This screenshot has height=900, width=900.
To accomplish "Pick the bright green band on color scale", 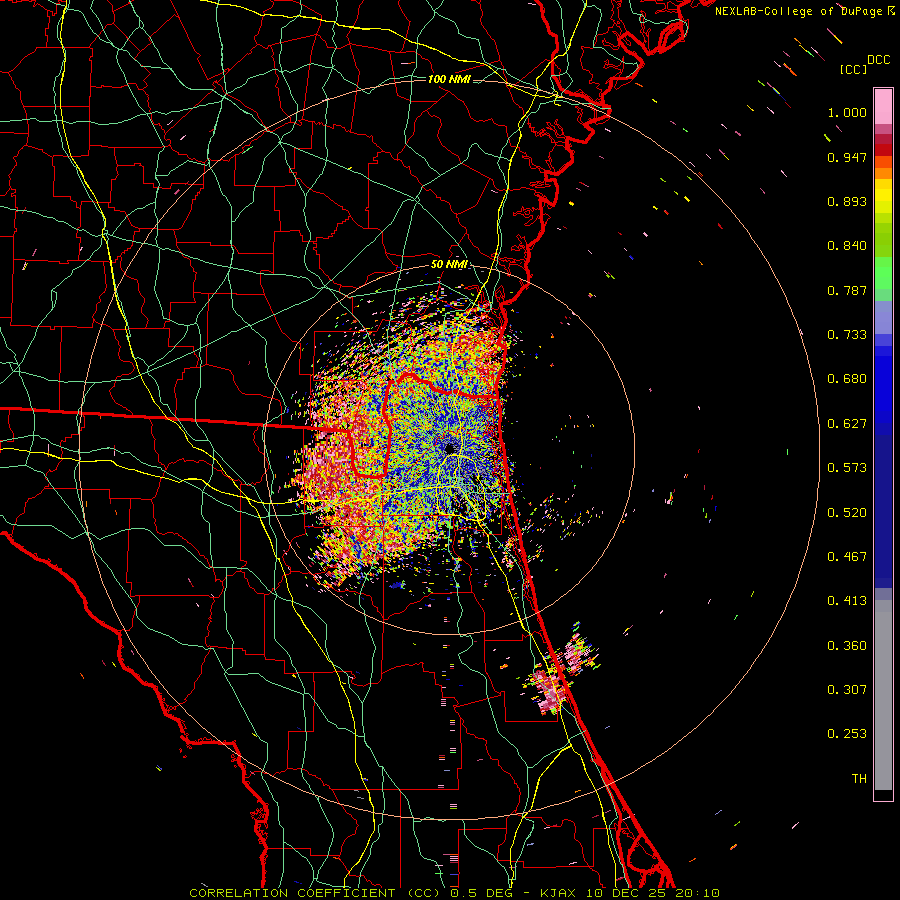I will point(883,273).
